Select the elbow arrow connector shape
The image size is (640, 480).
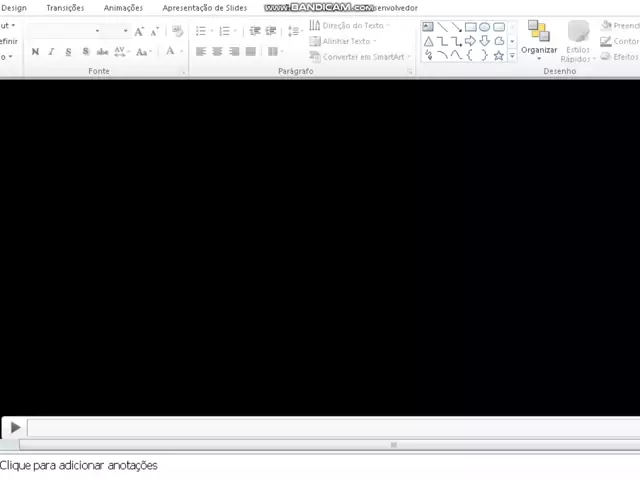click(456, 41)
